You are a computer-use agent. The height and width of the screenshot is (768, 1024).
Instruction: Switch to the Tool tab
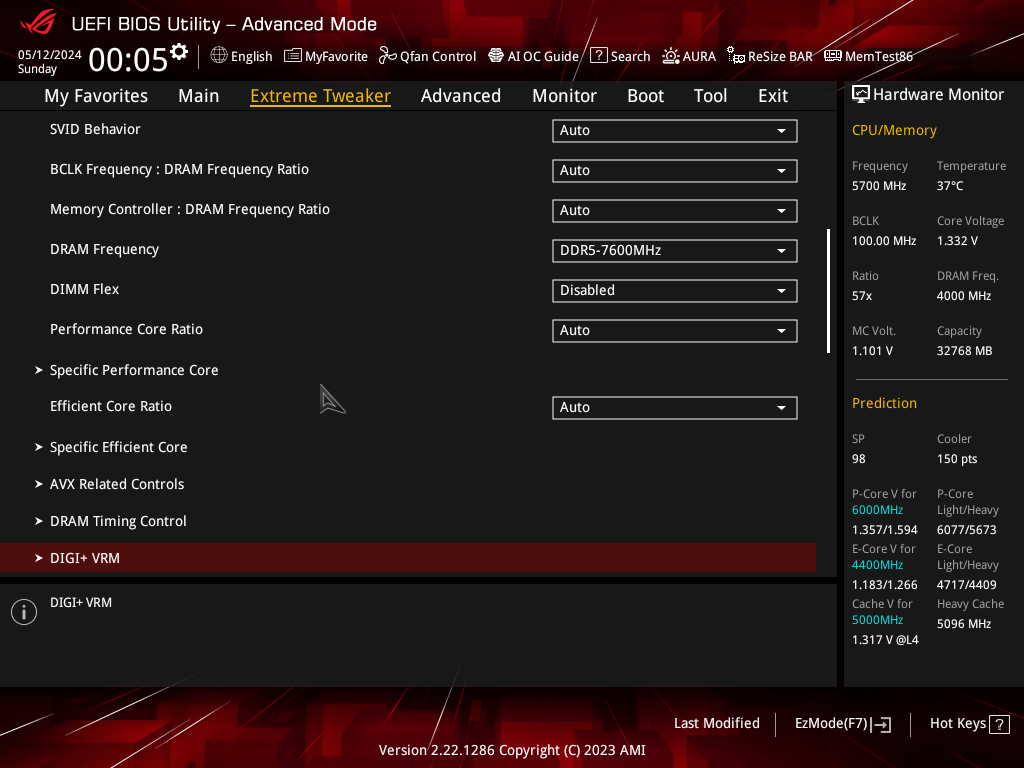(710, 96)
